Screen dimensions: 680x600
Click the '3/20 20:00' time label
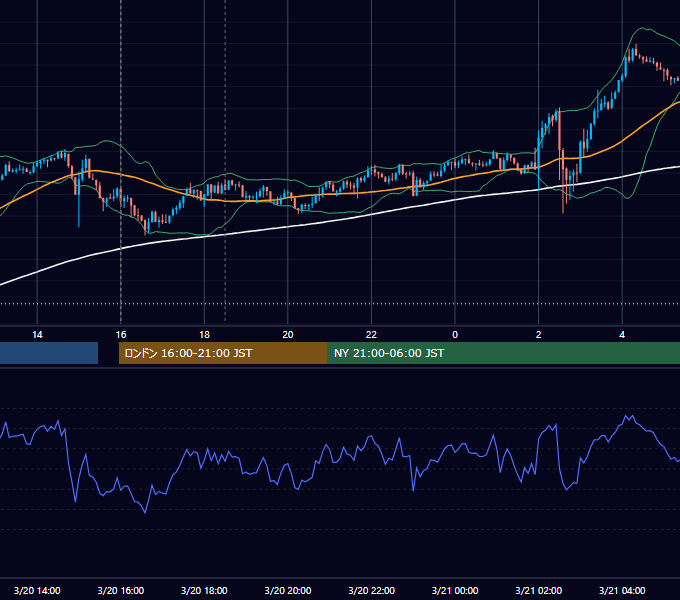[288, 590]
